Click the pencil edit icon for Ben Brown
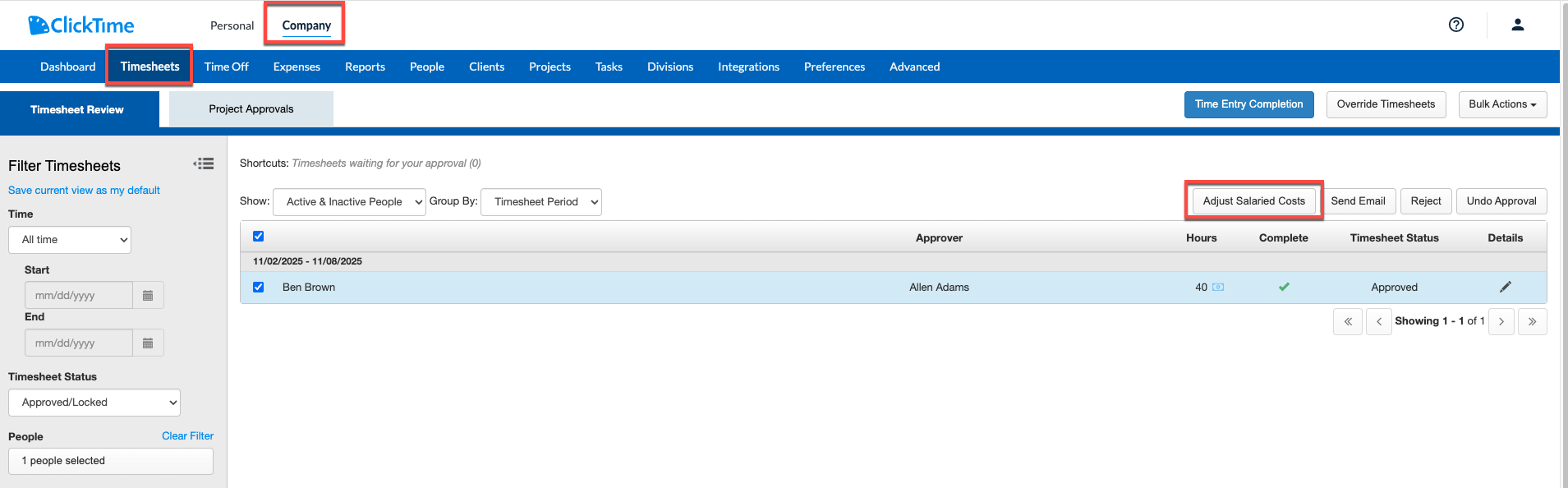 (x=1505, y=287)
